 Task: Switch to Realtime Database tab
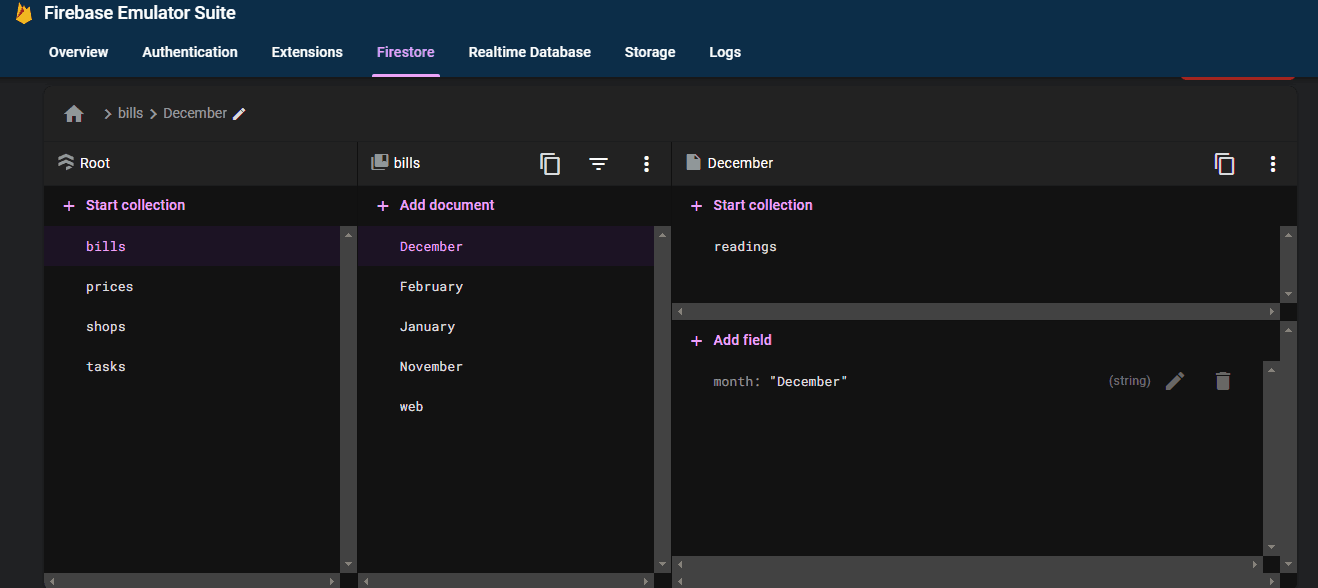(529, 52)
